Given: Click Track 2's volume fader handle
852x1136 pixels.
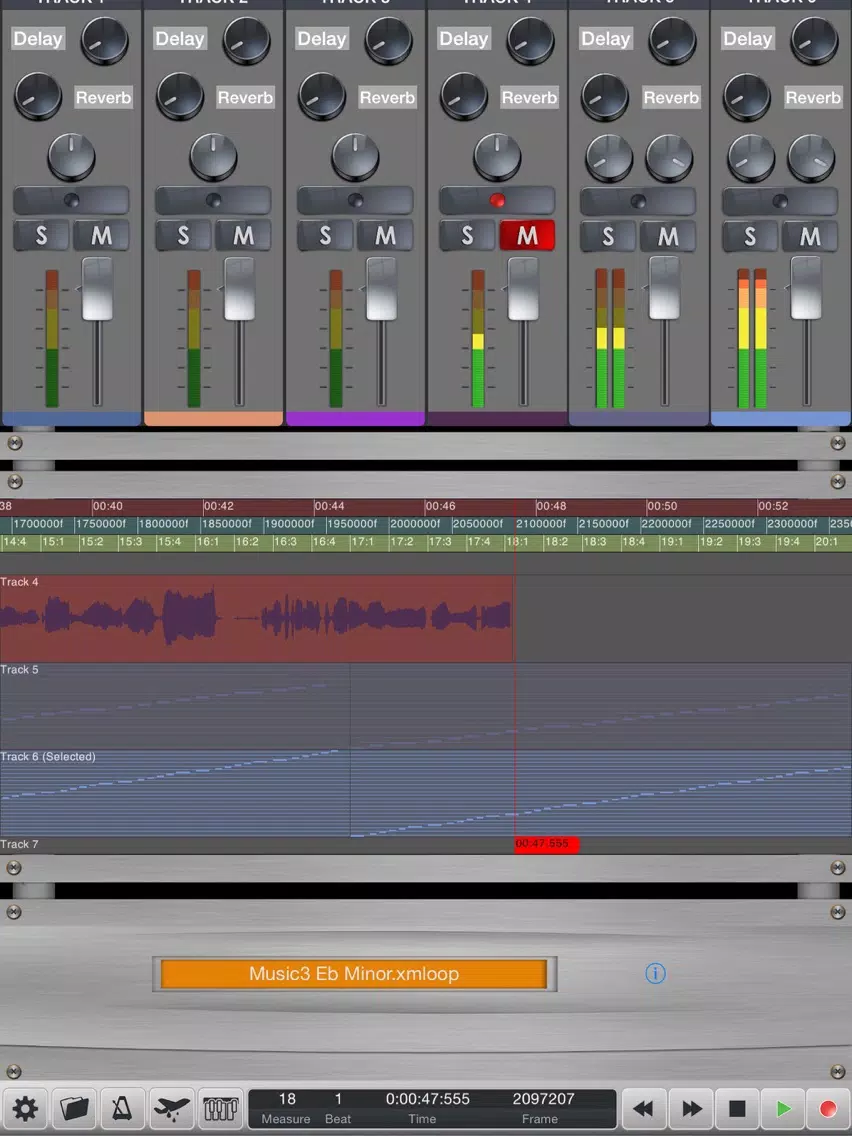Looking at the screenshot, I should click(x=239, y=288).
